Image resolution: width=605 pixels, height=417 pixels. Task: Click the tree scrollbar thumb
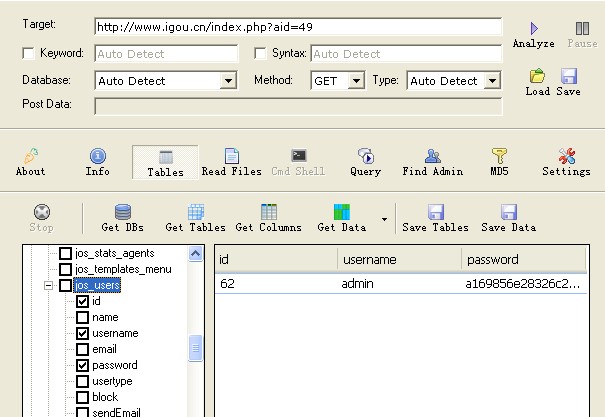point(195,348)
